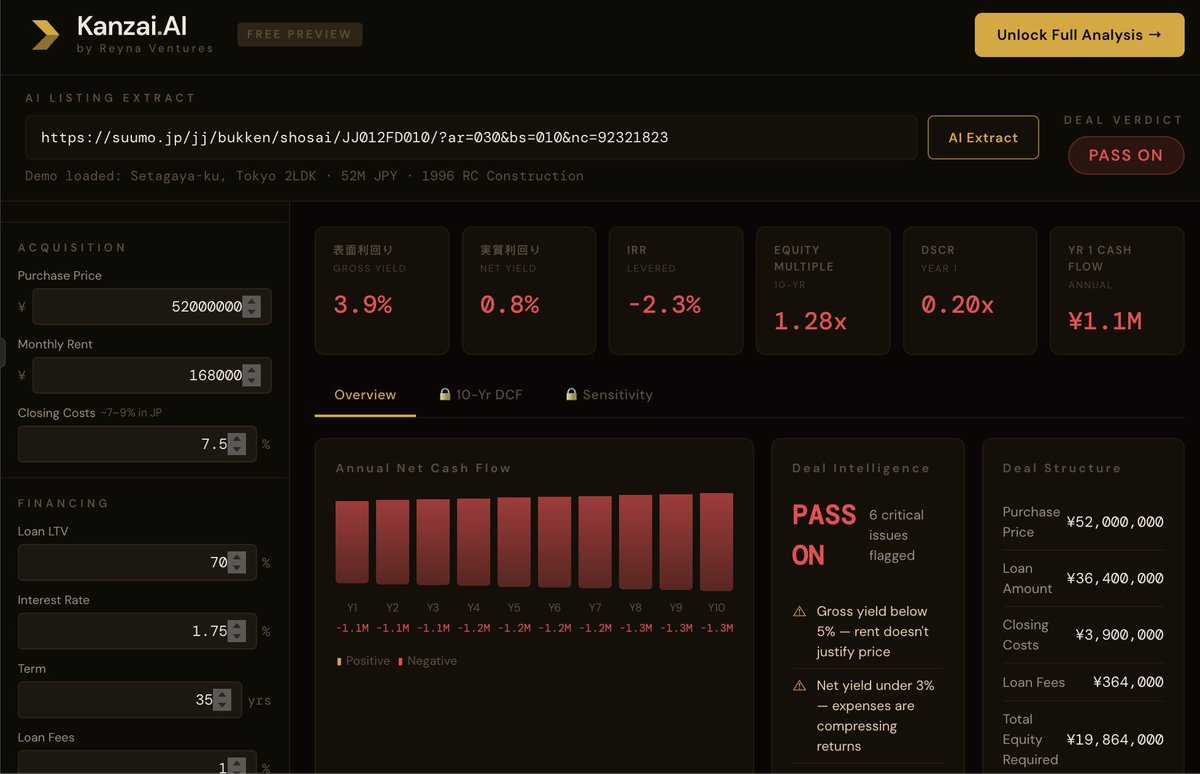This screenshot has width=1200, height=774.
Task: Click the ¥52,000,000 Purchase Price value
Action: [x=1115, y=522]
